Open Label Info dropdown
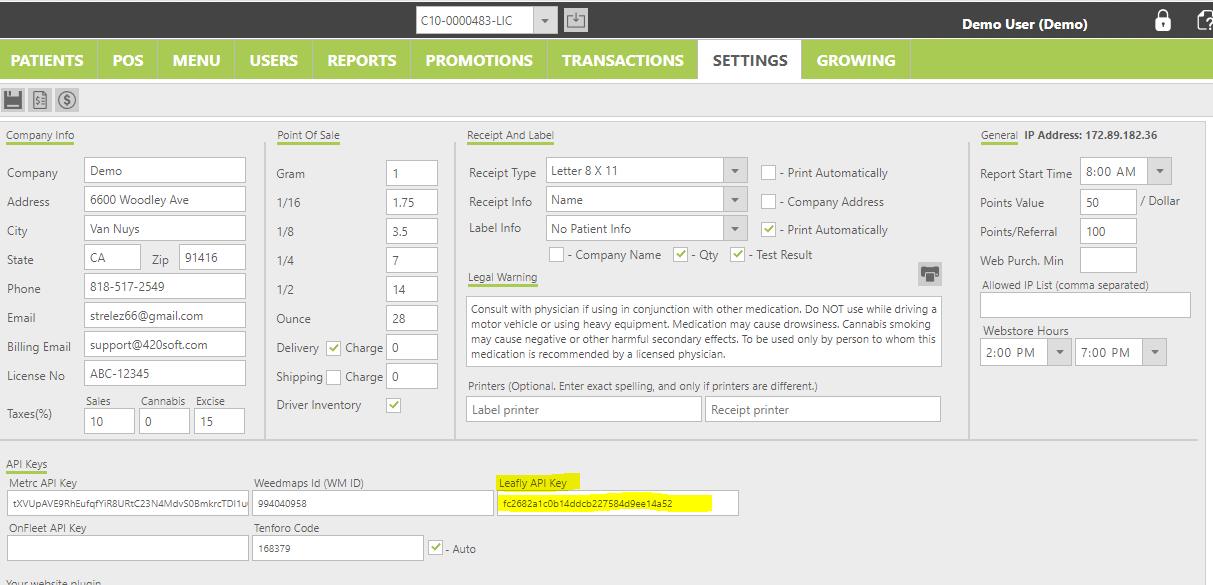Screen dimensions: 1213x585 [735, 229]
